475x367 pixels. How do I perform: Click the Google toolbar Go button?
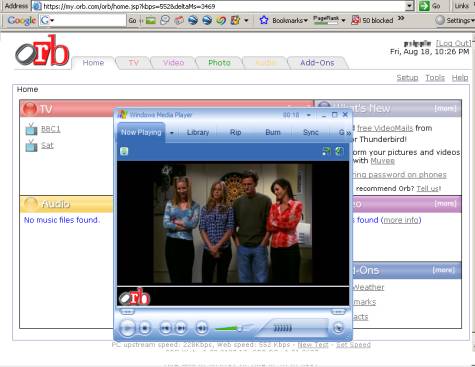132,21
